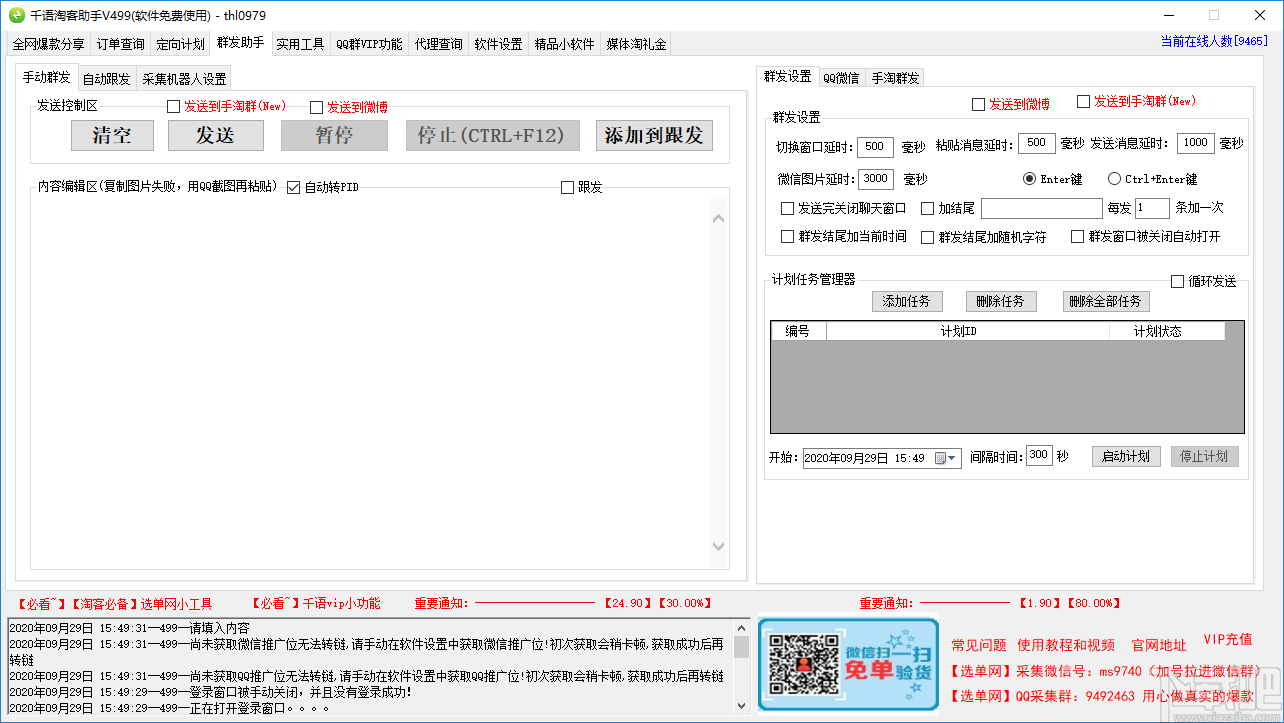Open the 软件设置 tab

(x=499, y=44)
